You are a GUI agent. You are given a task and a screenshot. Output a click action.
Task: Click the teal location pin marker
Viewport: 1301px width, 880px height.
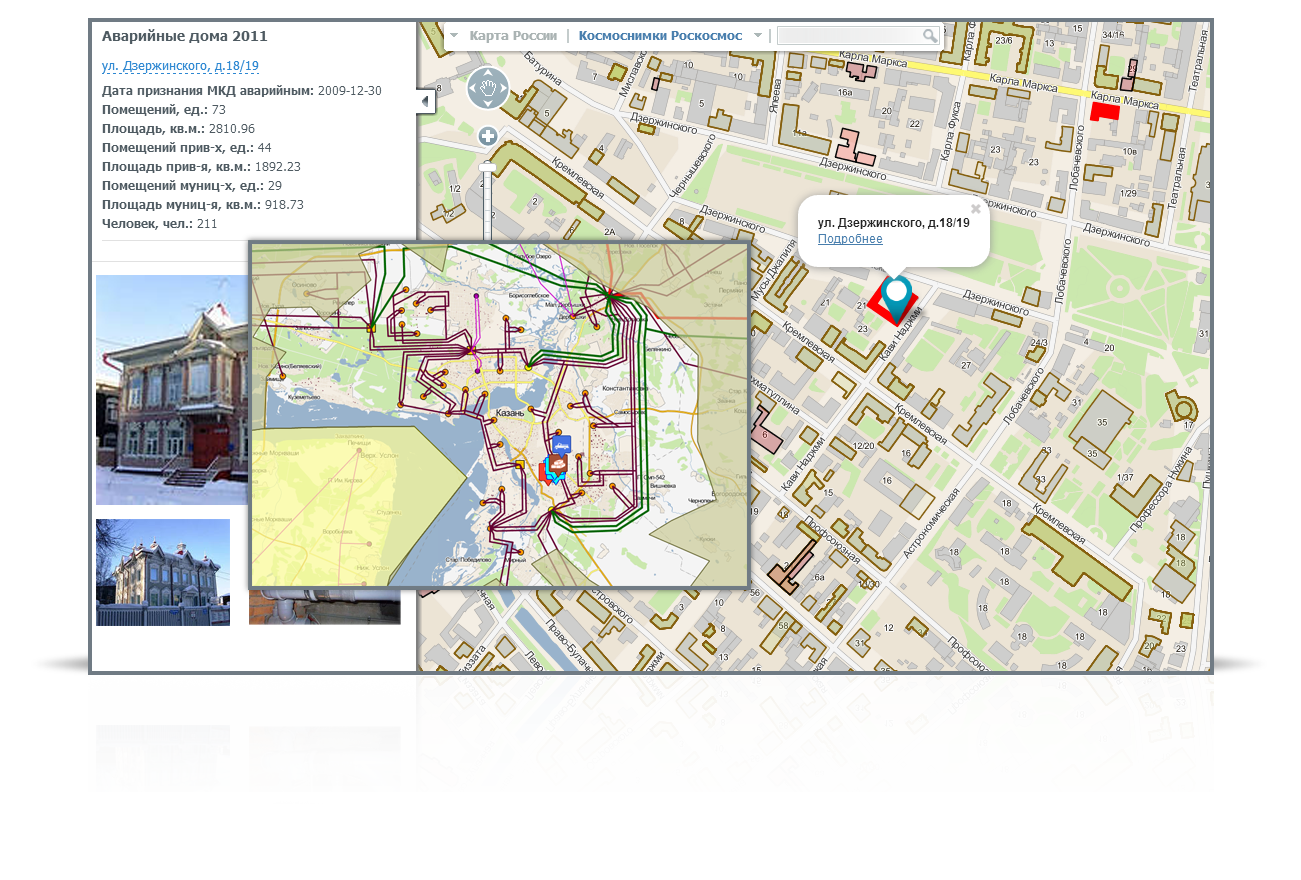coord(897,297)
